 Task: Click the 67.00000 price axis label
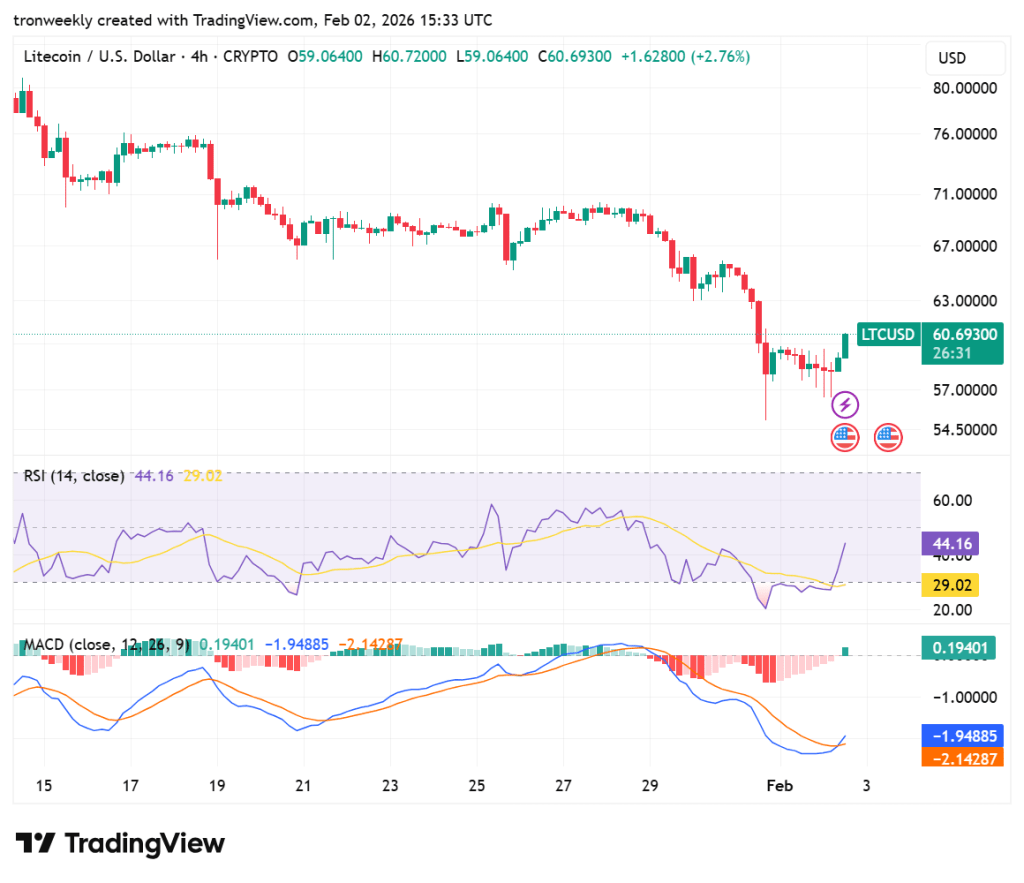pos(965,246)
